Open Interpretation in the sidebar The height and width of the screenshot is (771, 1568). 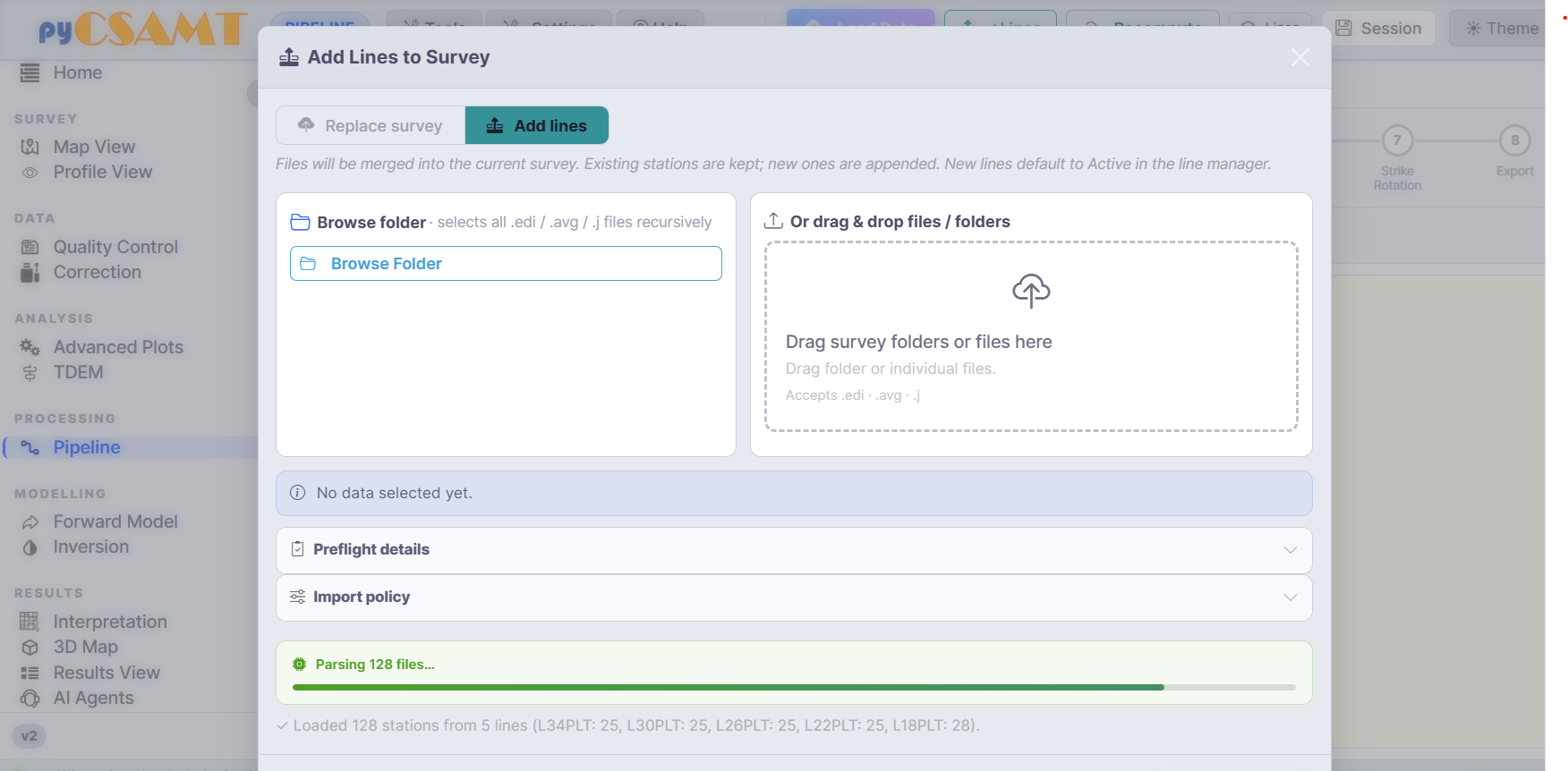(110, 622)
